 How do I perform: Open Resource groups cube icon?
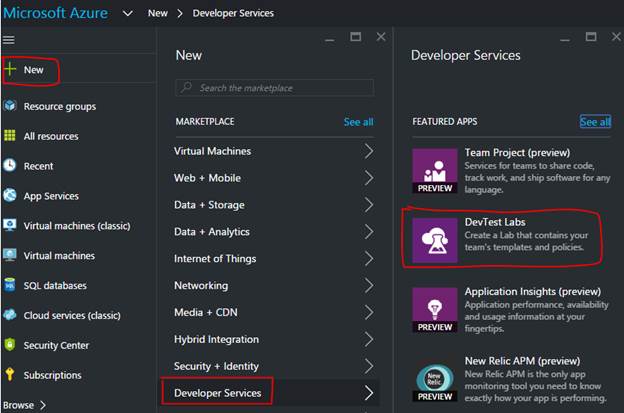tap(10, 106)
